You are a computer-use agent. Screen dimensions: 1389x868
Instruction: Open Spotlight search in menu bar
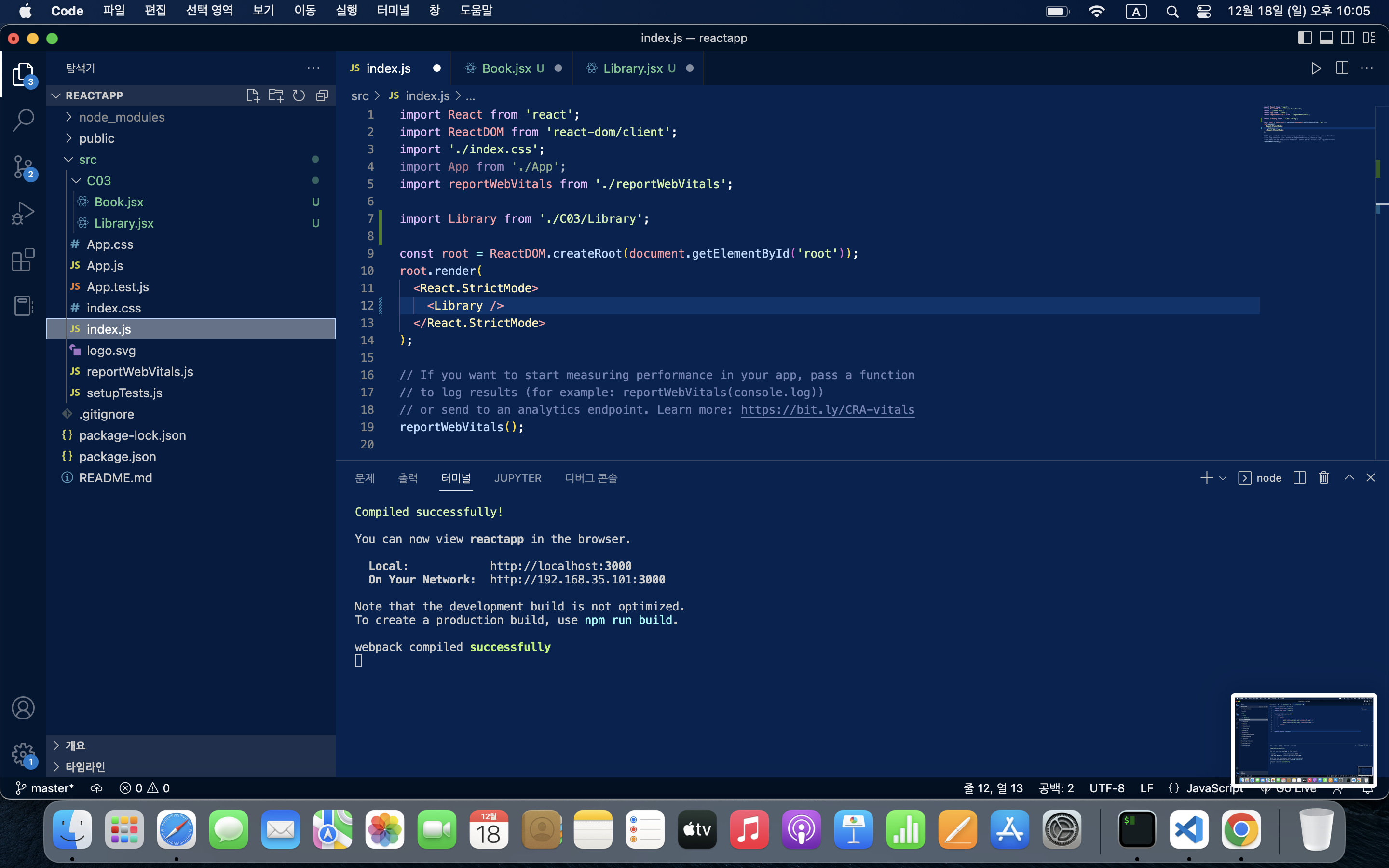[1172, 12]
